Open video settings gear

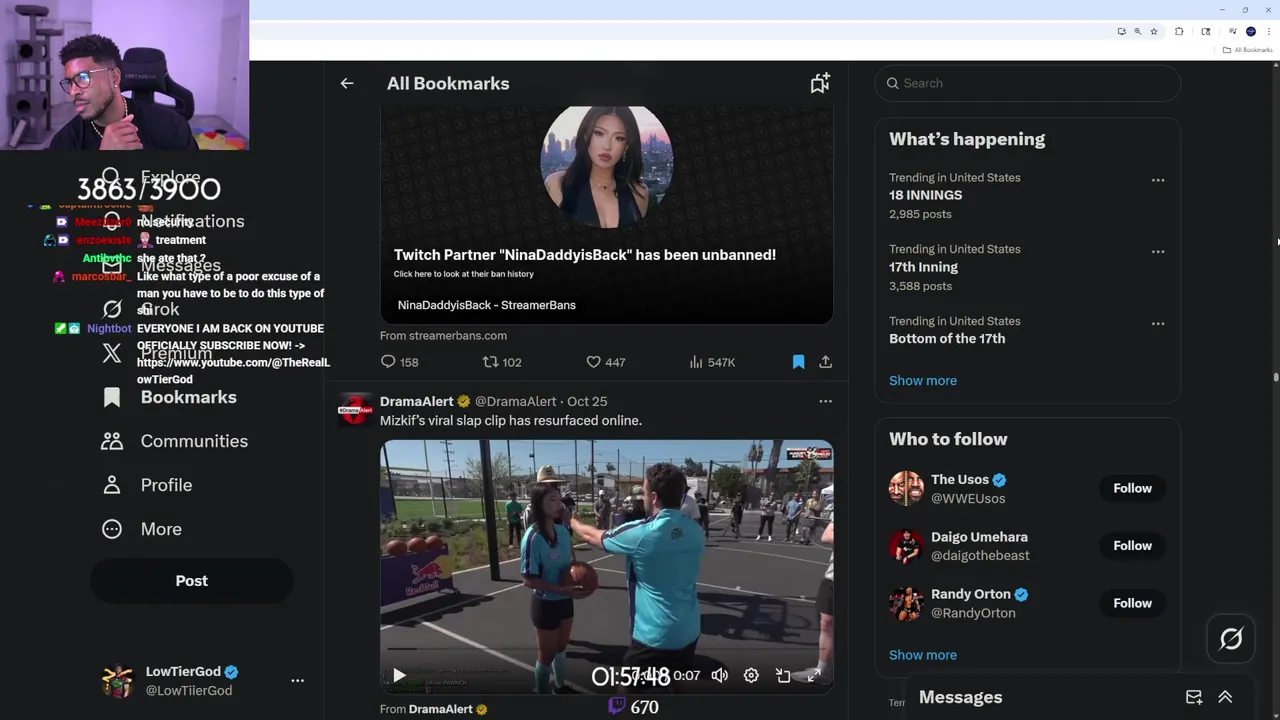(x=751, y=676)
